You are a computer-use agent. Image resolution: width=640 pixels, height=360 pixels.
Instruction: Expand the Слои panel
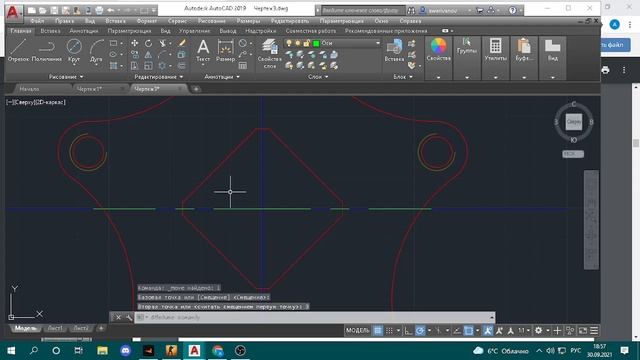[x=318, y=77]
